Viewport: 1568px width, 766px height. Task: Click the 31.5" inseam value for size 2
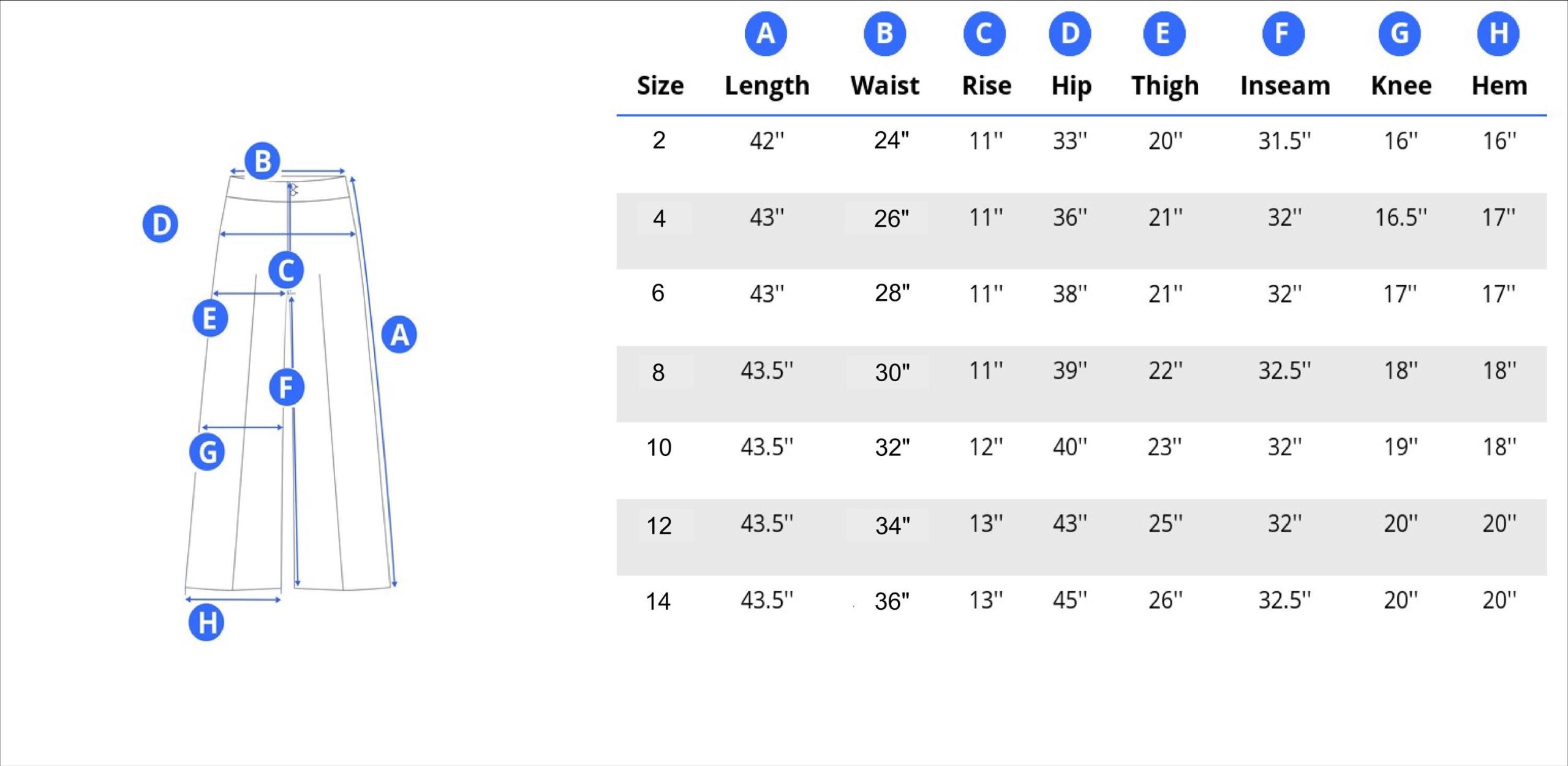[1284, 142]
